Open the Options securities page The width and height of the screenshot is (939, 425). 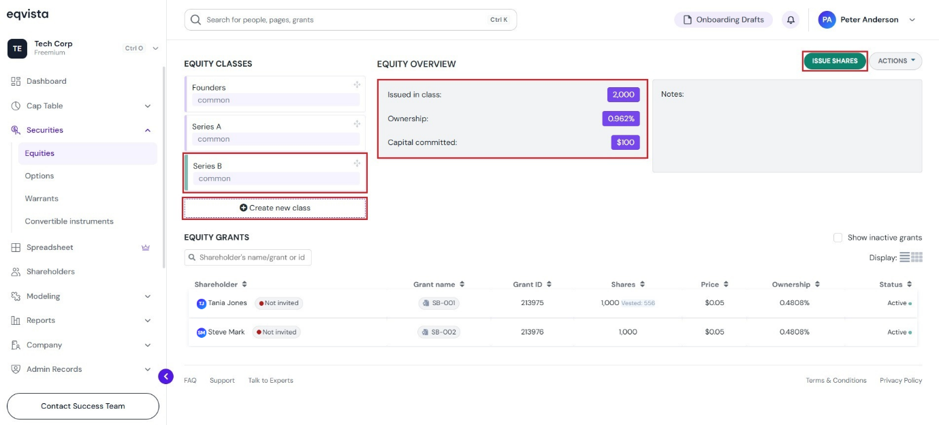coord(40,176)
